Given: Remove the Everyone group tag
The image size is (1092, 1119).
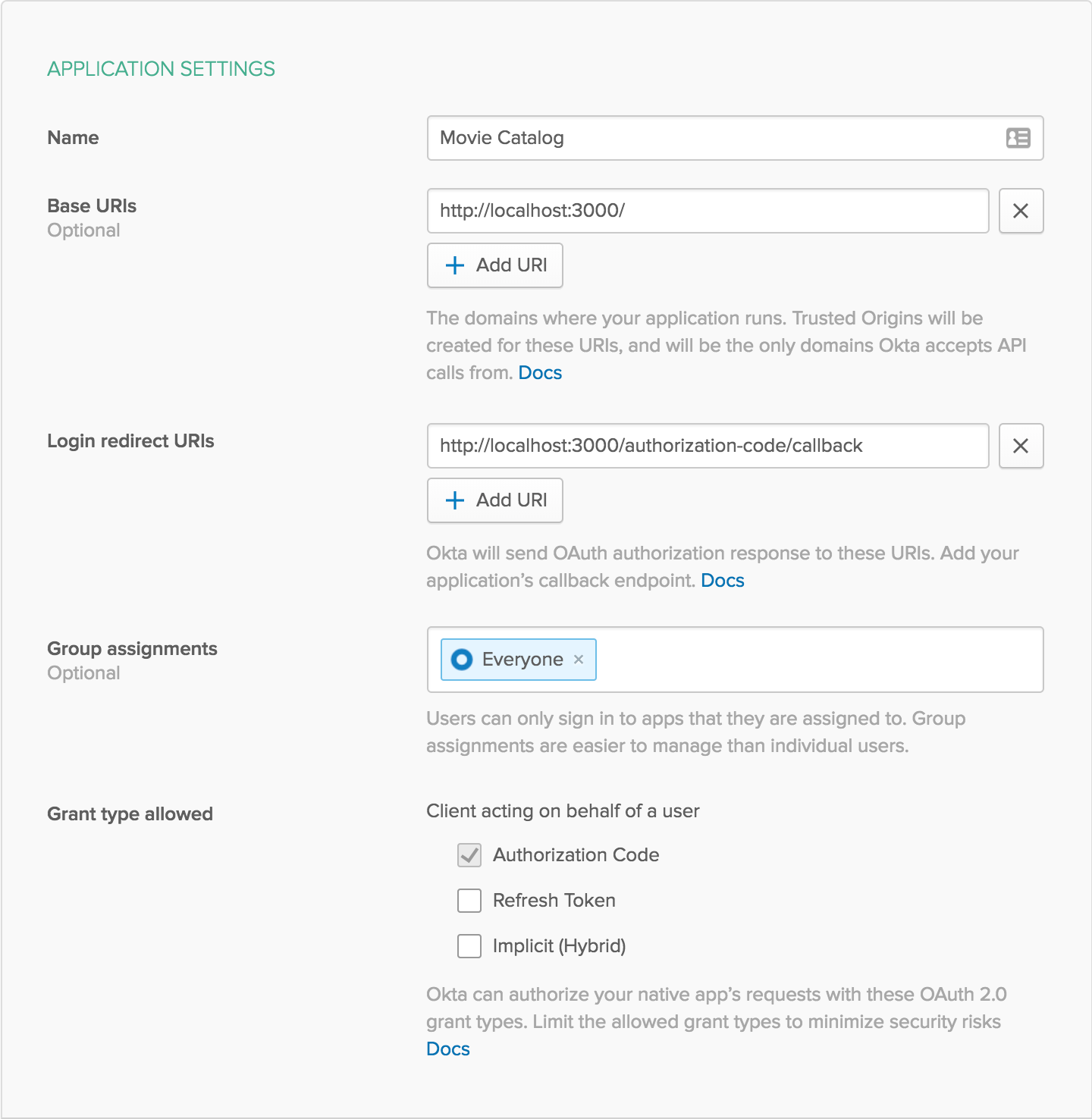Looking at the screenshot, I should click(x=579, y=660).
